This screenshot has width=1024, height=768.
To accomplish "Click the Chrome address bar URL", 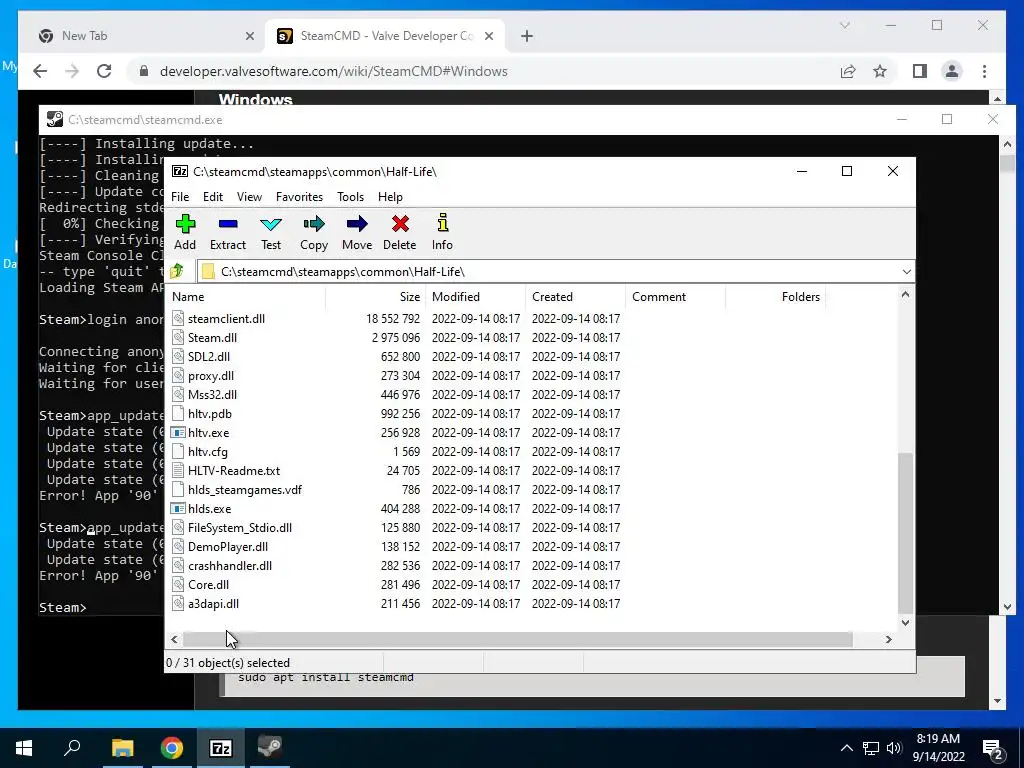I will 333,71.
